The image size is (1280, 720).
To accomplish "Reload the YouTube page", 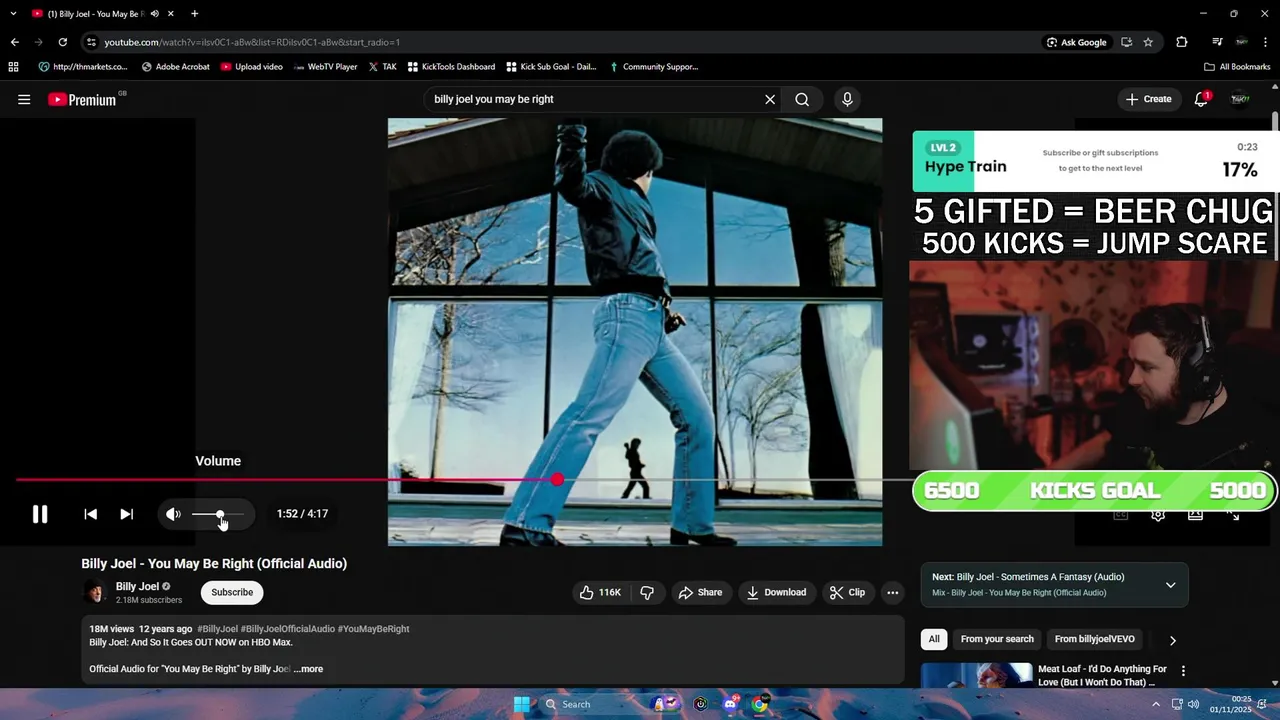I will pyautogui.click(x=62, y=42).
